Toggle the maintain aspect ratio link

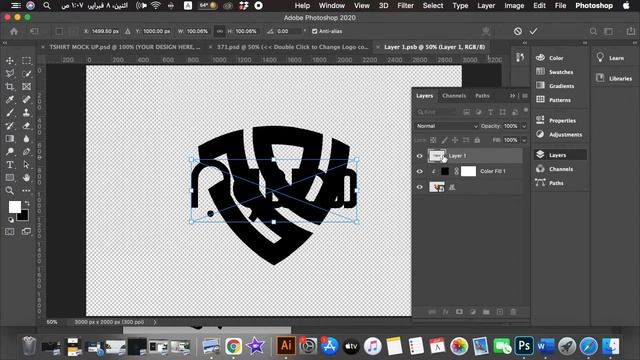220,31
